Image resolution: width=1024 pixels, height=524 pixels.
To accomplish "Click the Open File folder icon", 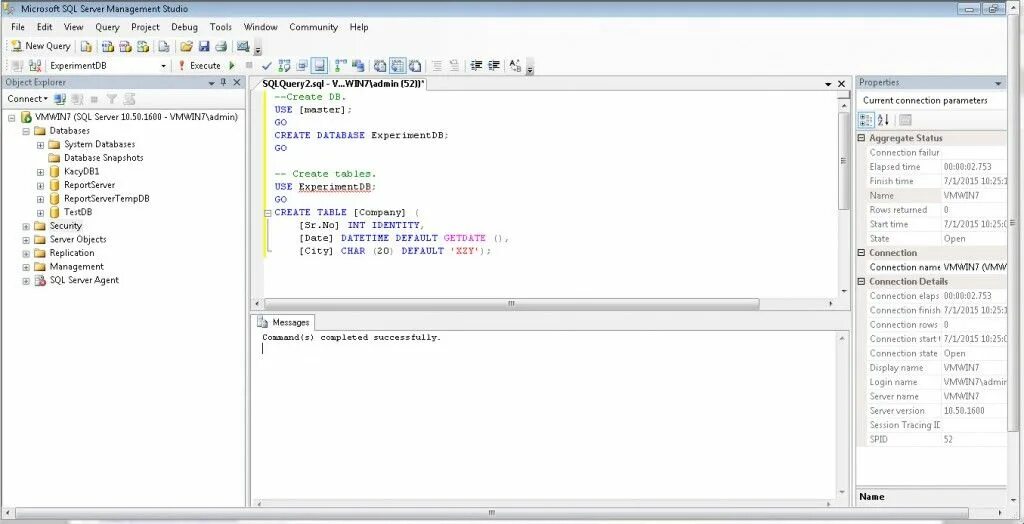I will (187, 46).
